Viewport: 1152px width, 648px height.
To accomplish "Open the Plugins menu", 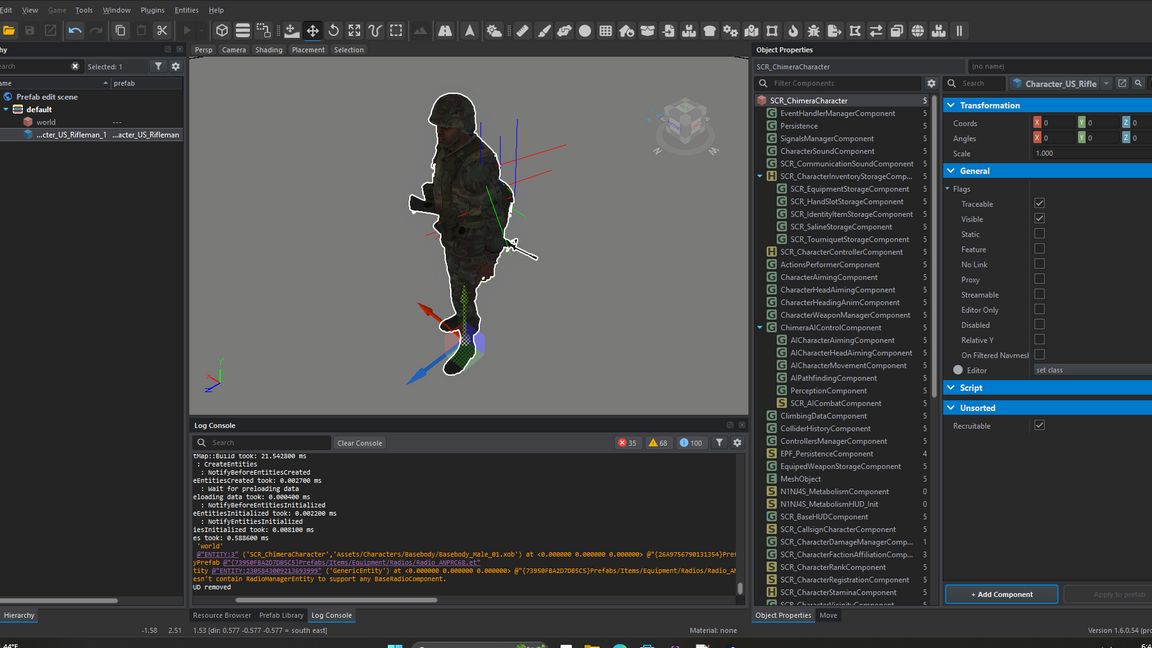I will point(152,10).
